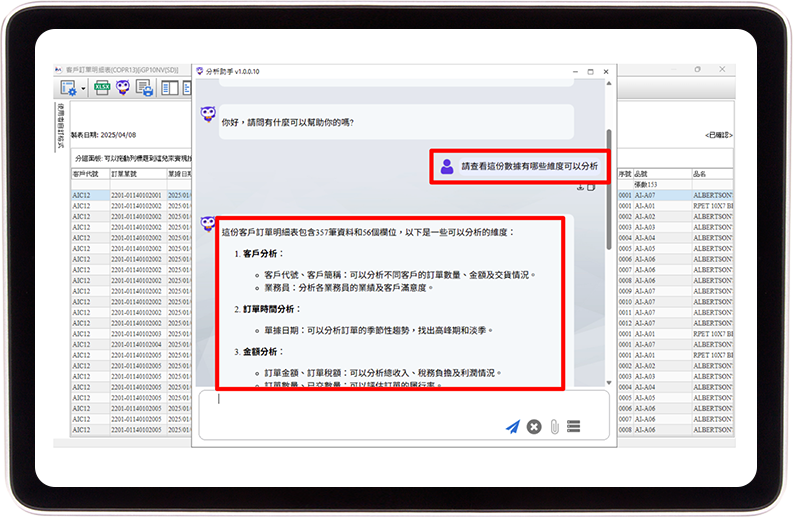Click the send message paper plane icon
793x517 pixels.
coord(512,427)
